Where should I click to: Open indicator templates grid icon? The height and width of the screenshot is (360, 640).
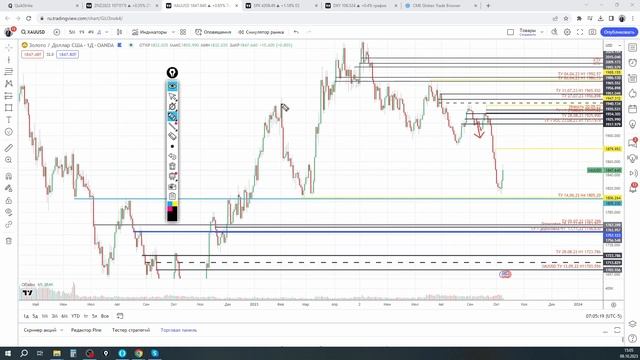(183, 32)
